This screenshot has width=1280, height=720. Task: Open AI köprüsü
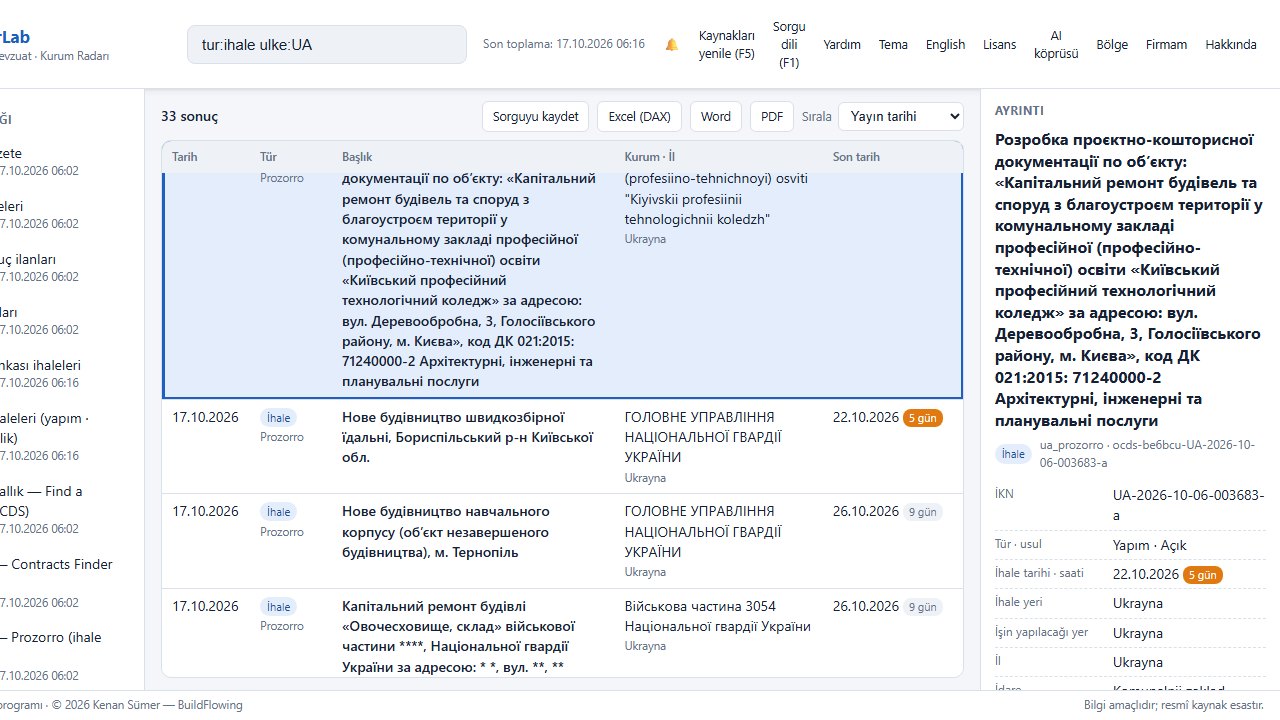(x=1056, y=45)
